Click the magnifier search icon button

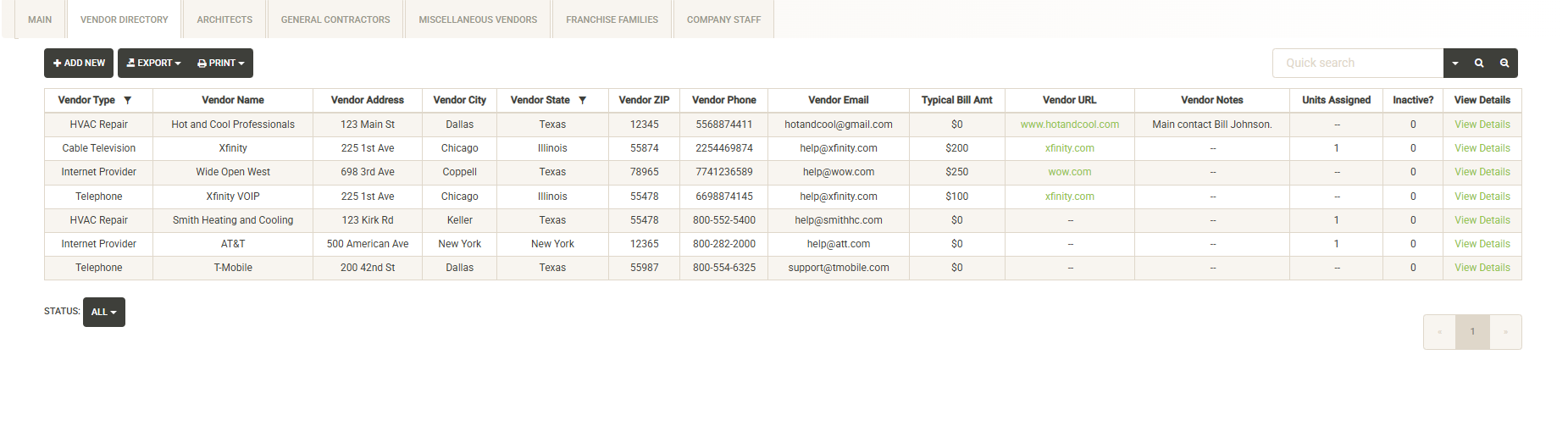click(1479, 64)
